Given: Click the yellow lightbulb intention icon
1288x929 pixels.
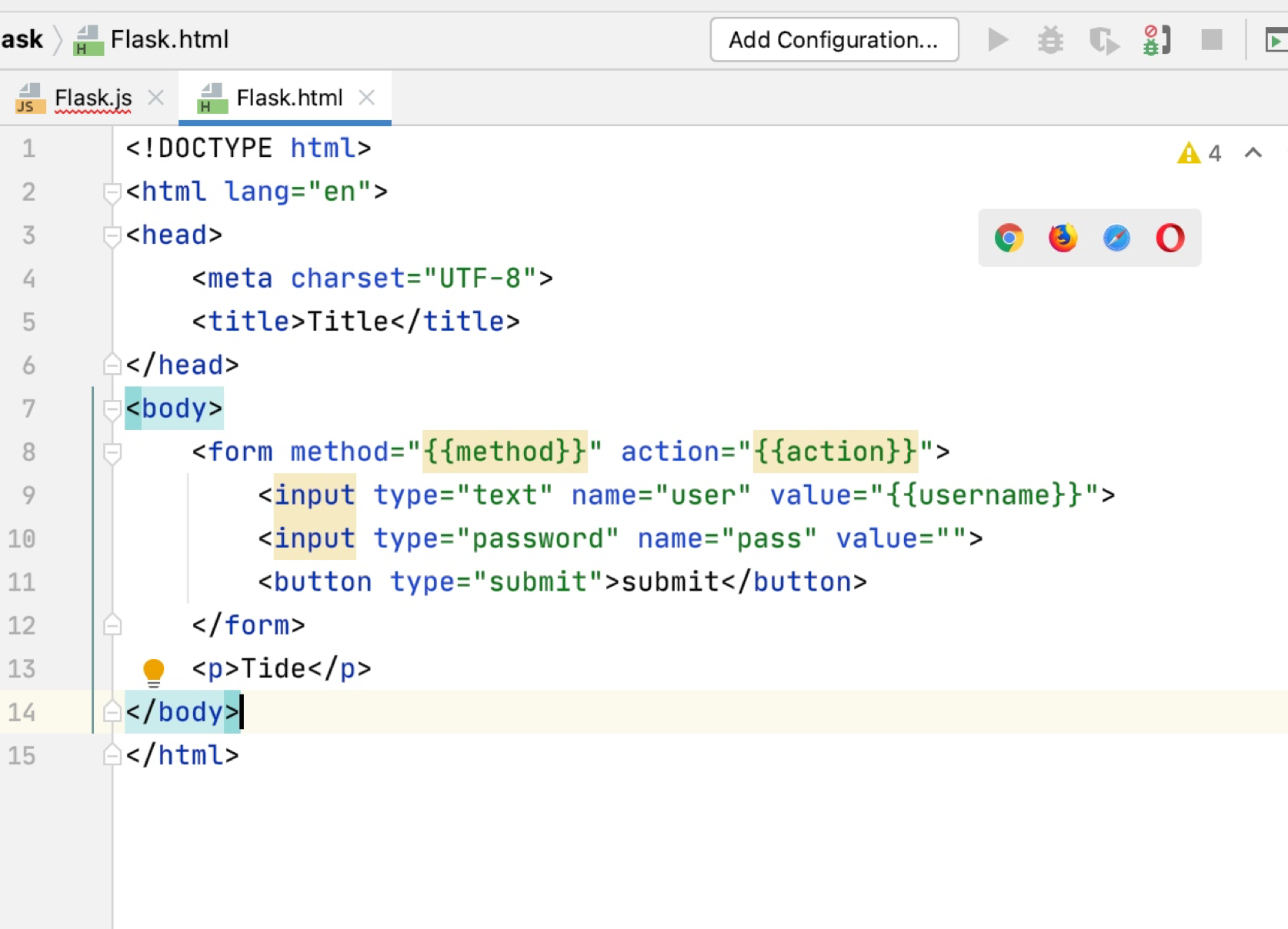Looking at the screenshot, I should pyautogui.click(x=154, y=671).
